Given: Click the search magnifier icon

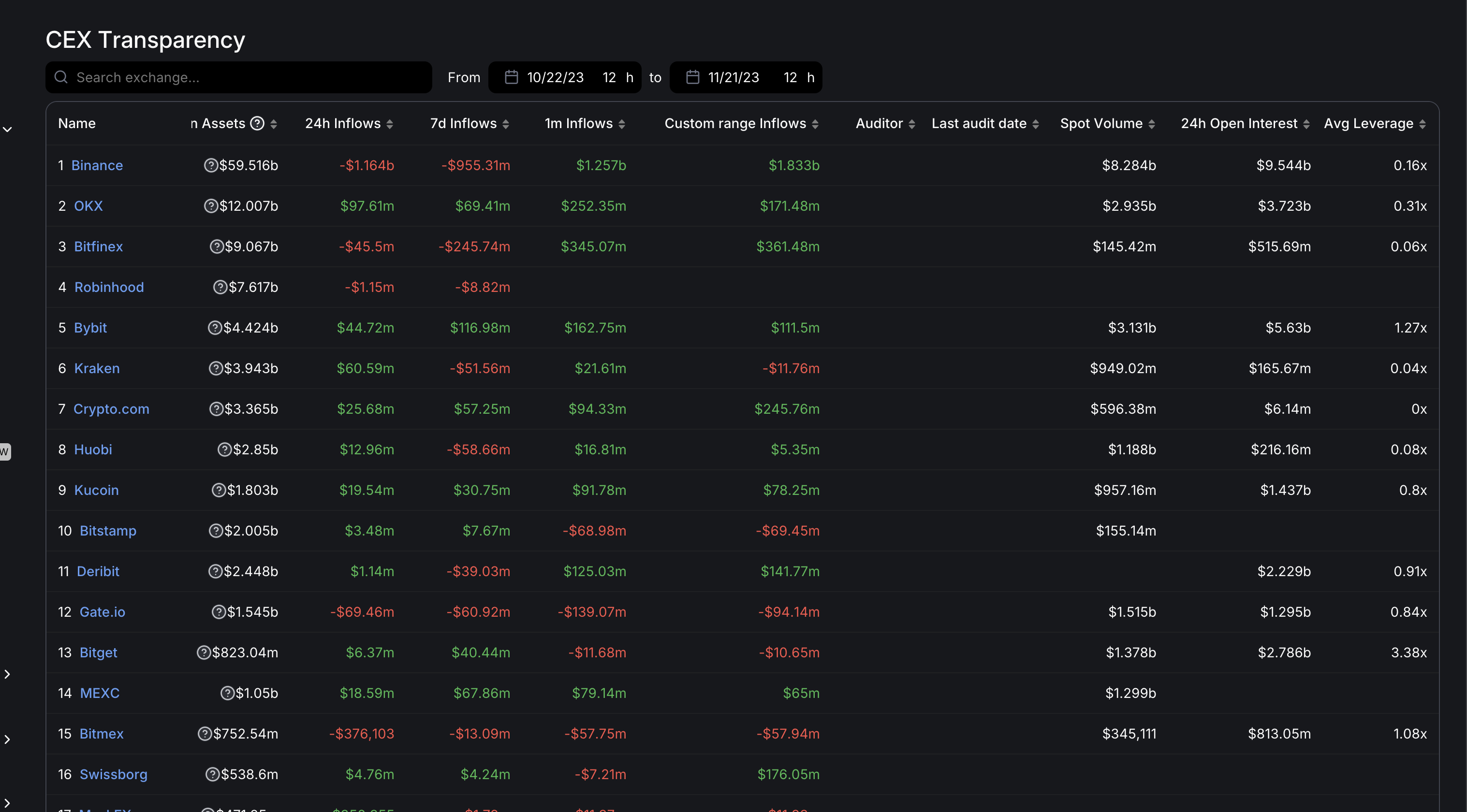Looking at the screenshot, I should [61, 77].
